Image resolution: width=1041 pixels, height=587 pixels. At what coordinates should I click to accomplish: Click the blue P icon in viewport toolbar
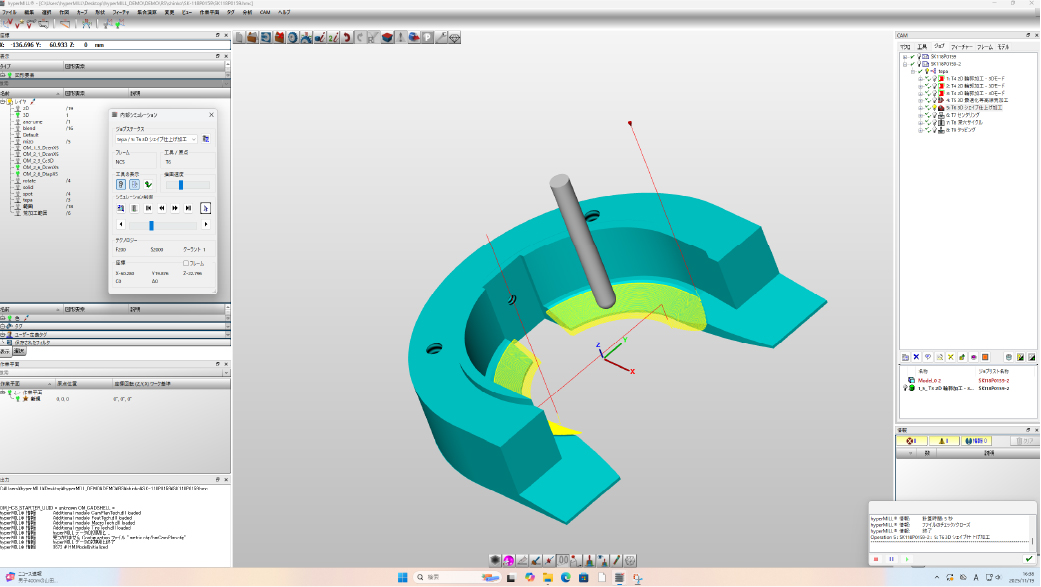pos(427,37)
